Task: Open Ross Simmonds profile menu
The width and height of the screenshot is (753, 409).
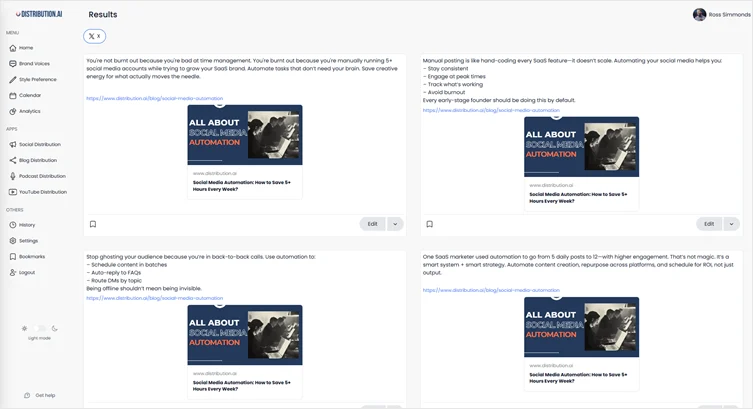Action: [x=719, y=14]
